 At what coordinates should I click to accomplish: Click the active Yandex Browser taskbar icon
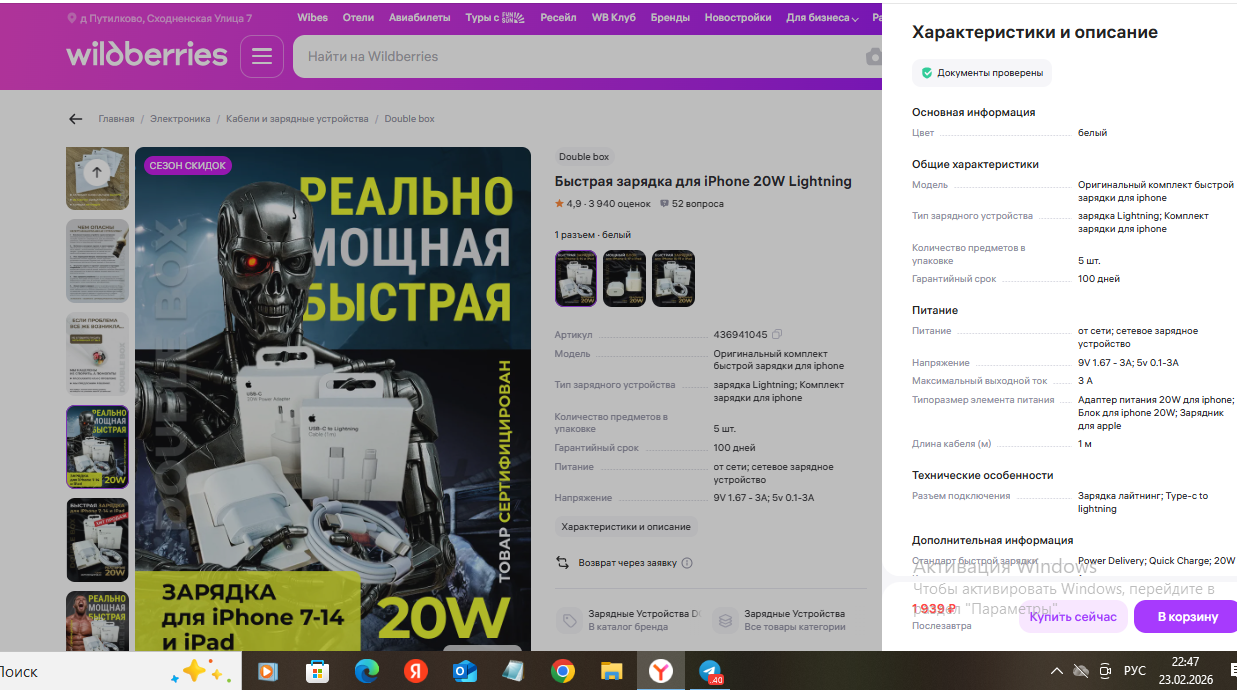[x=661, y=672]
